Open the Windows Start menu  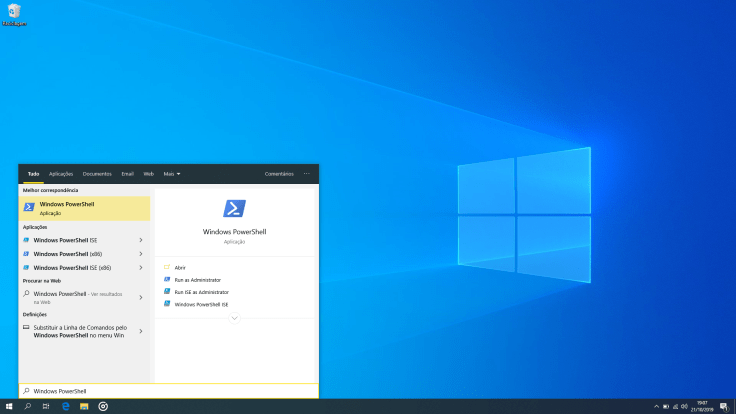tap(9, 406)
